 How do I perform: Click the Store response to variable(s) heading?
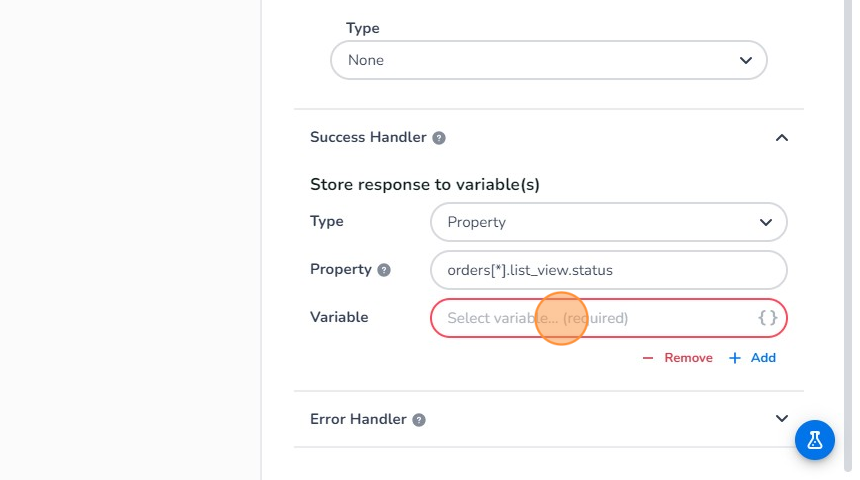[425, 184]
